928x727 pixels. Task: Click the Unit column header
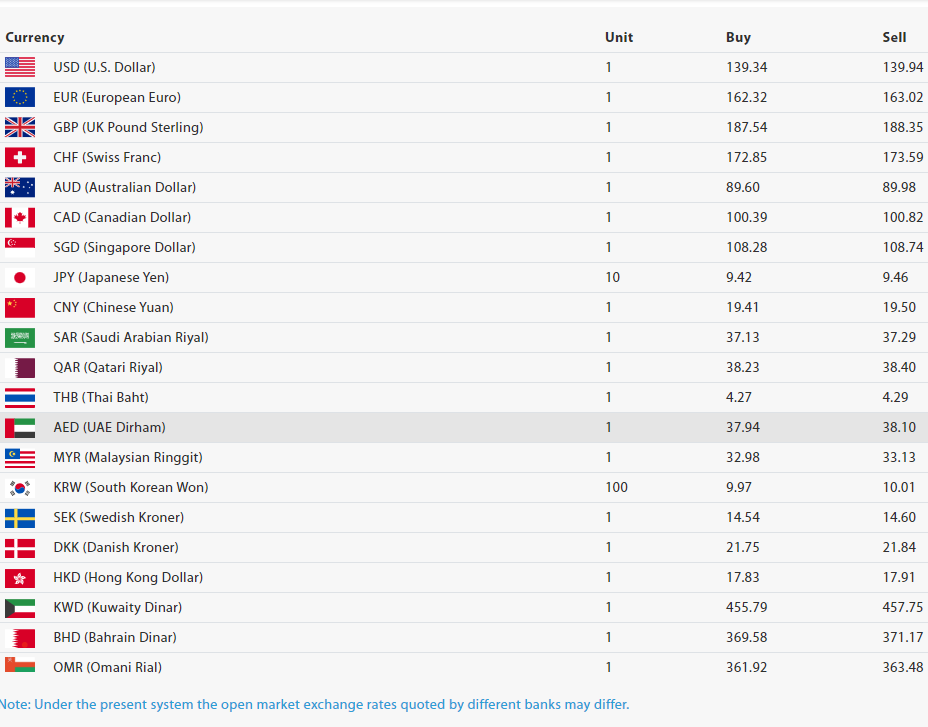[x=619, y=37]
